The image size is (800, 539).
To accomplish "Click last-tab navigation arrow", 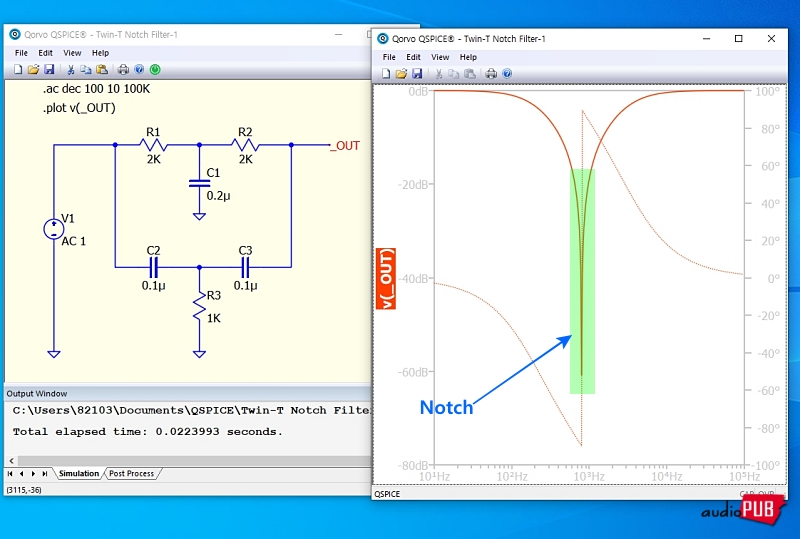I will pyautogui.click(x=45, y=474).
